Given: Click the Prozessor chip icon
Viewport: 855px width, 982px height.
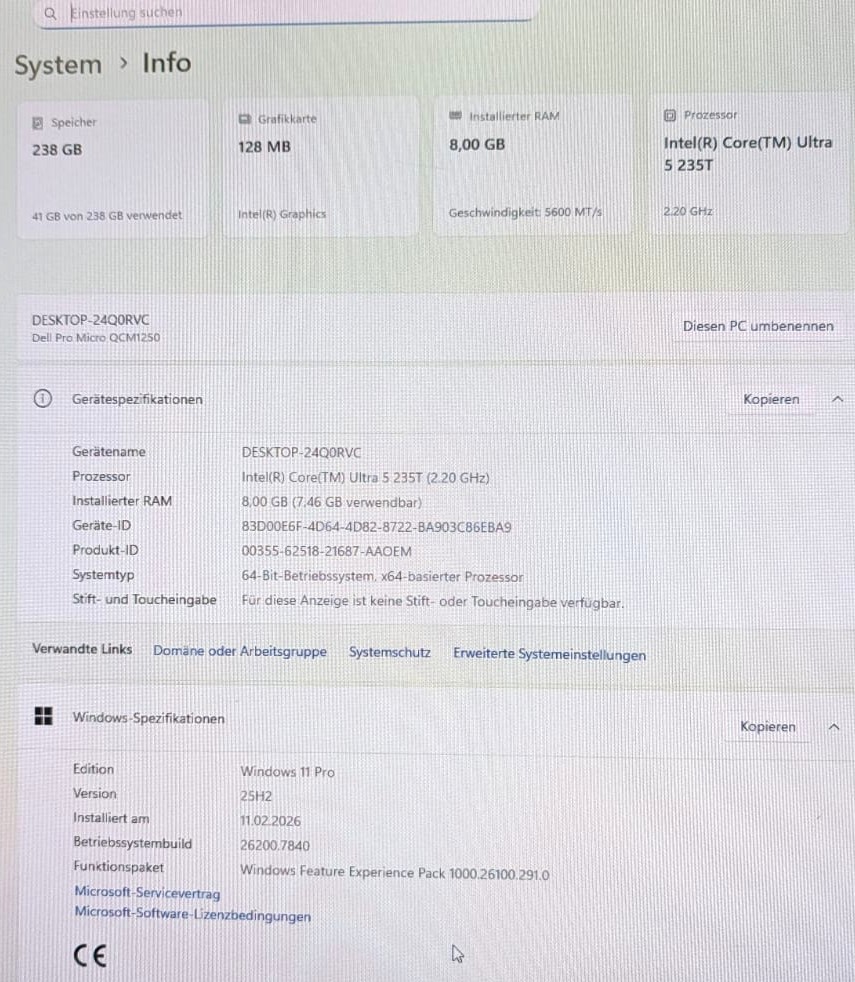Looking at the screenshot, I should click(x=670, y=115).
